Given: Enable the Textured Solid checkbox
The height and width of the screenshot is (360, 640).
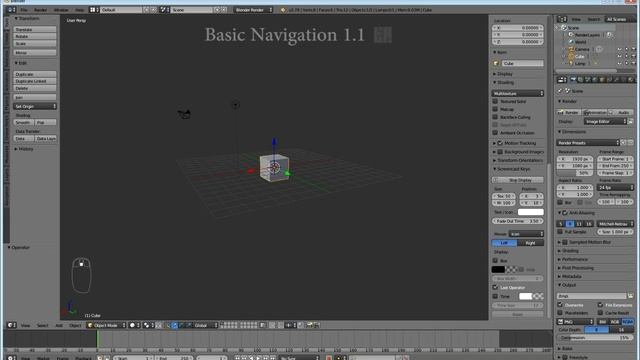Looking at the screenshot, I should pyautogui.click(x=496, y=101).
